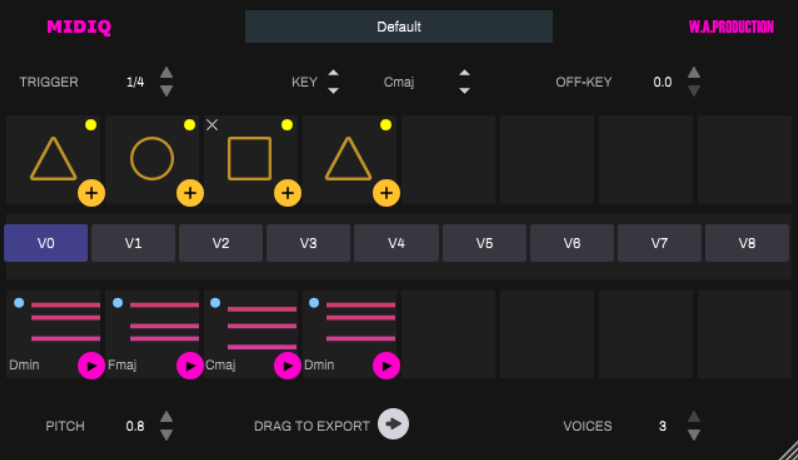Step KEY root up with arrow
Viewport: 798px width, 460px height.
click(x=333, y=73)
